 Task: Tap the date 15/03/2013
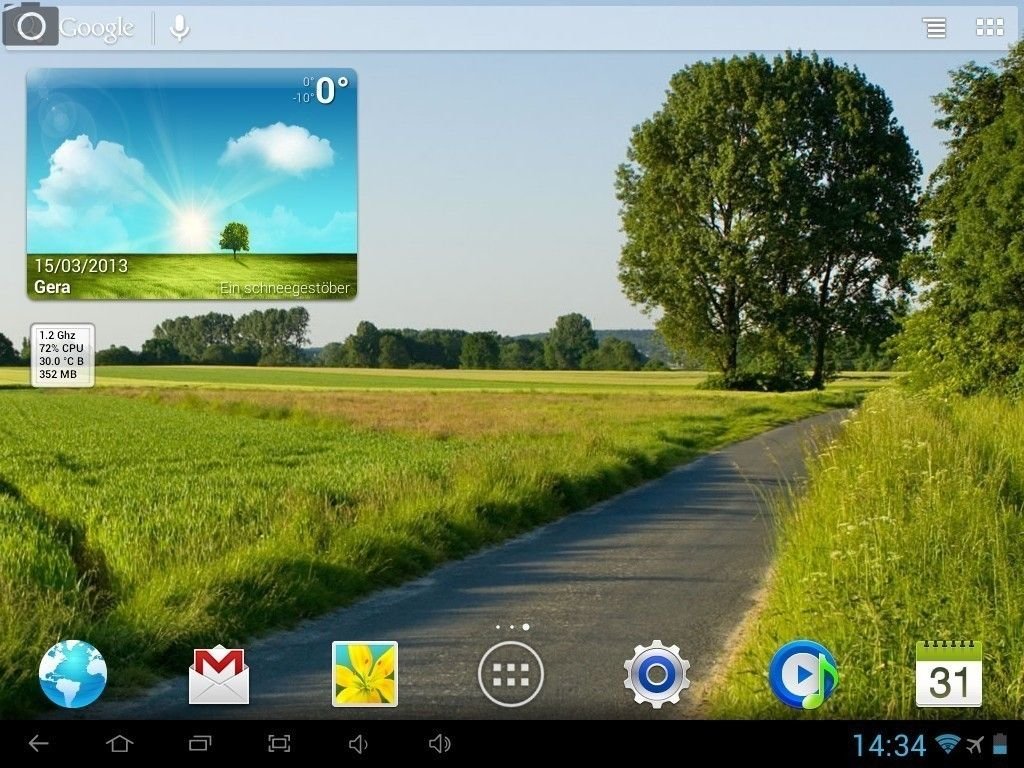[81, 266]
